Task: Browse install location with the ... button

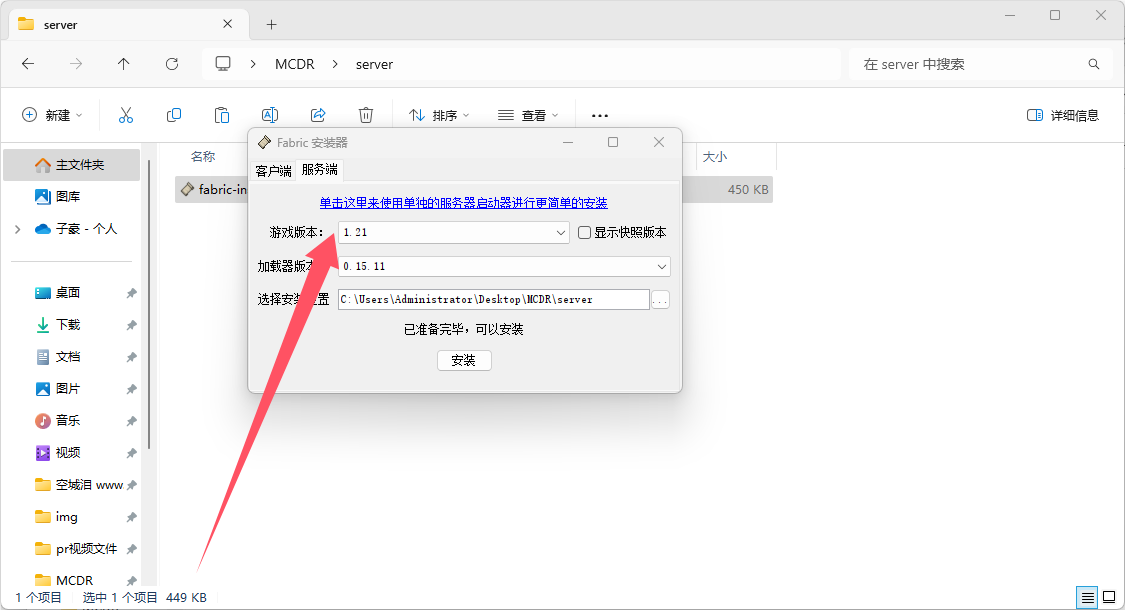Action: click(660, 300)
